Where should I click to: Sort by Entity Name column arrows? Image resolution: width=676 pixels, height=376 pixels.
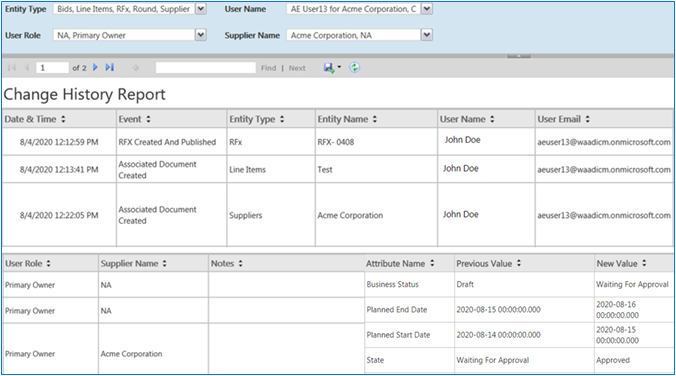375,119
